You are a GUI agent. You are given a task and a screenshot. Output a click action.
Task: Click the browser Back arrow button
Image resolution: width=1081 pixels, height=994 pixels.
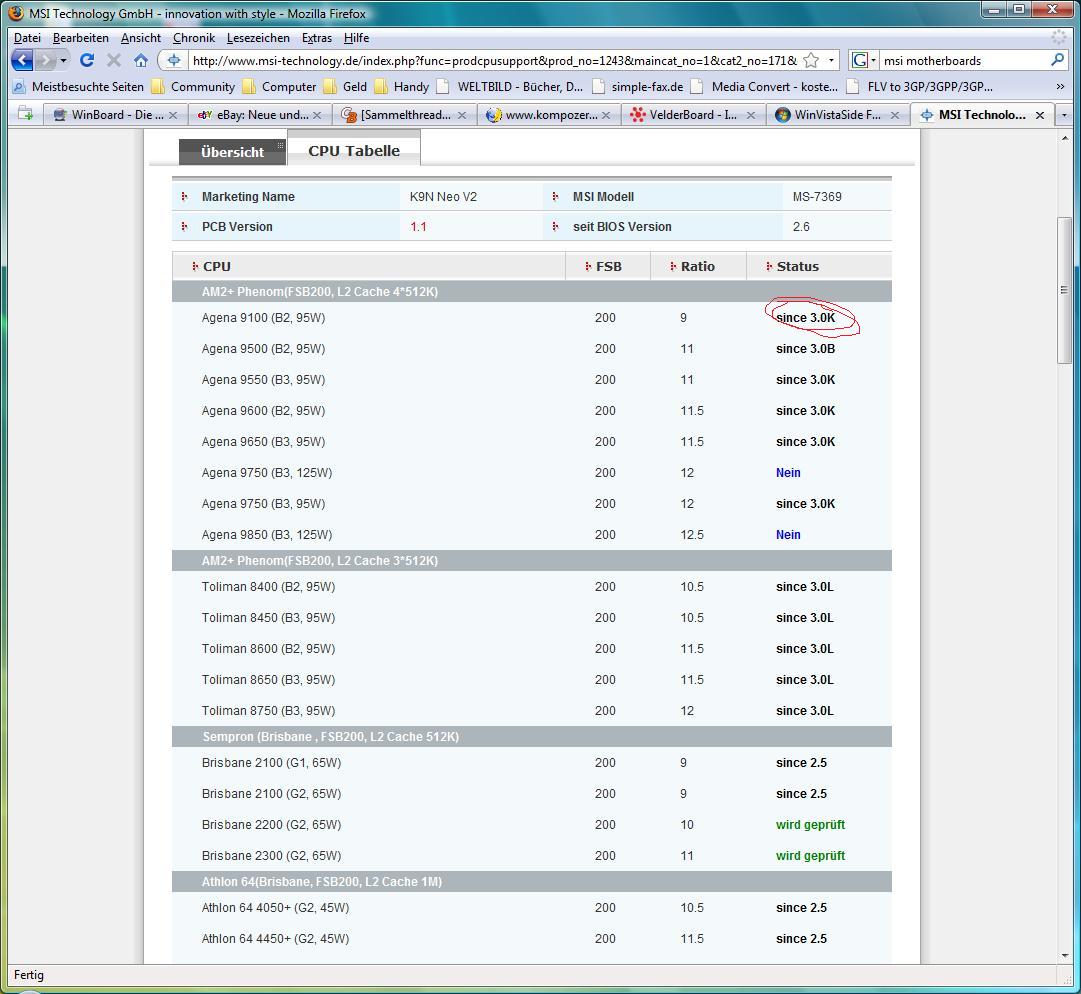[23, 61]
